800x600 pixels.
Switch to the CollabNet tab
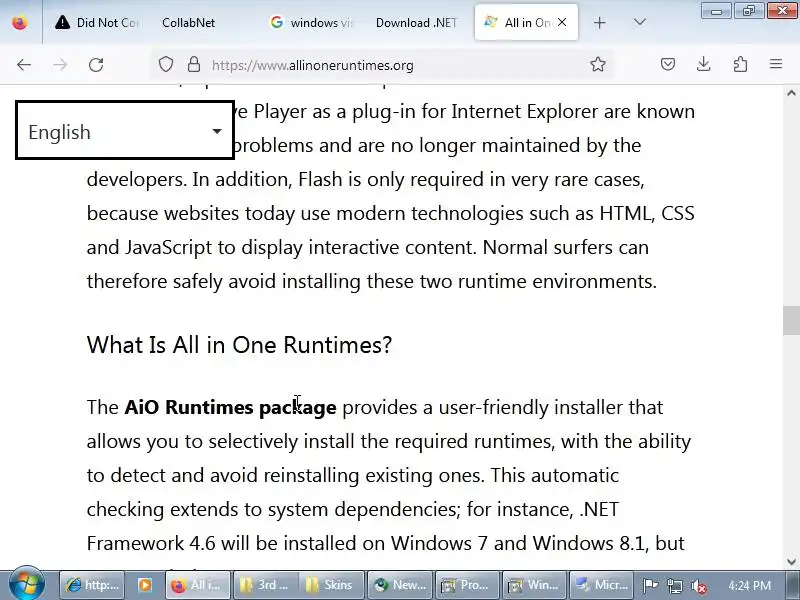pos(188,22)
